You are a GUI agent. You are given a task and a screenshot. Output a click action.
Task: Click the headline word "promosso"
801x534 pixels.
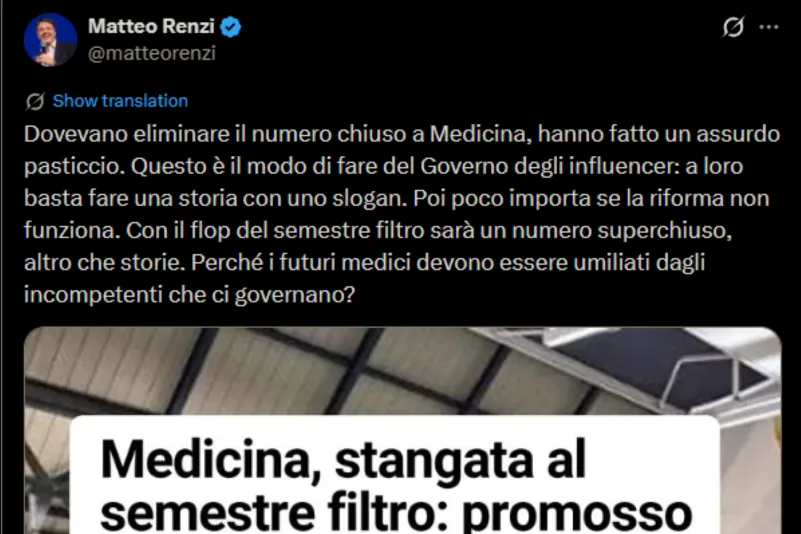[577, 514]
